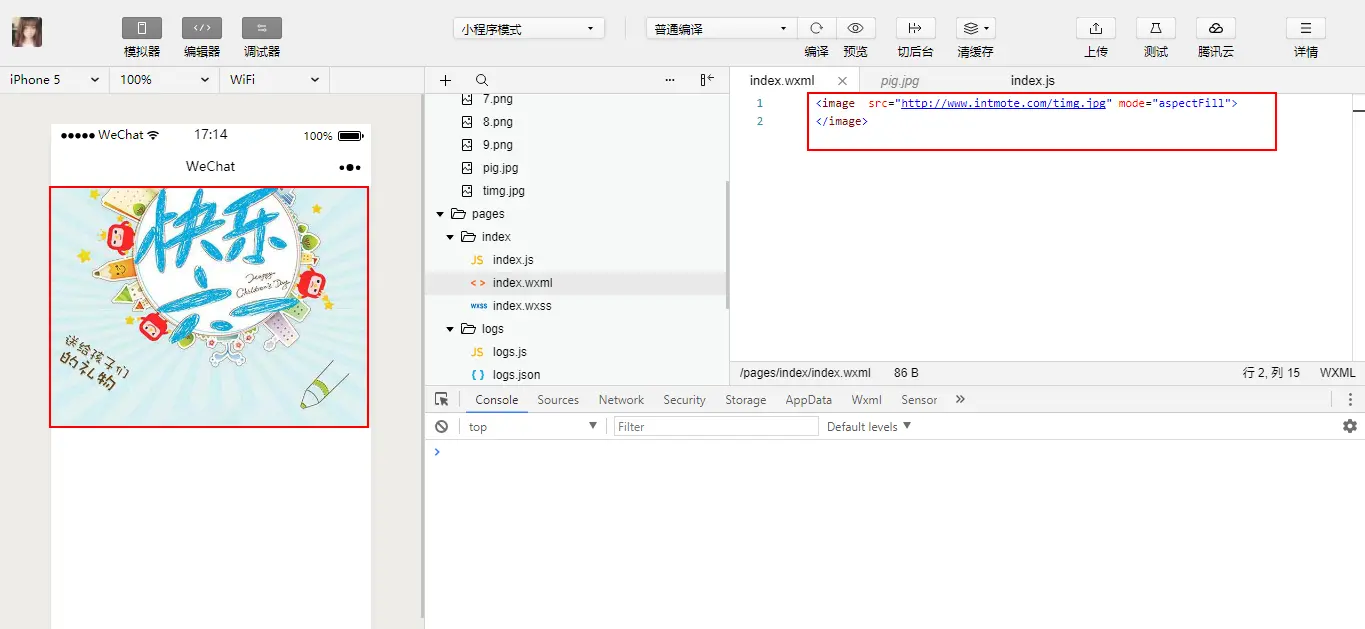Switch to the index.wxml editor tab
The width and height of the screenshot is (1365, 629).
click(782, 80)
